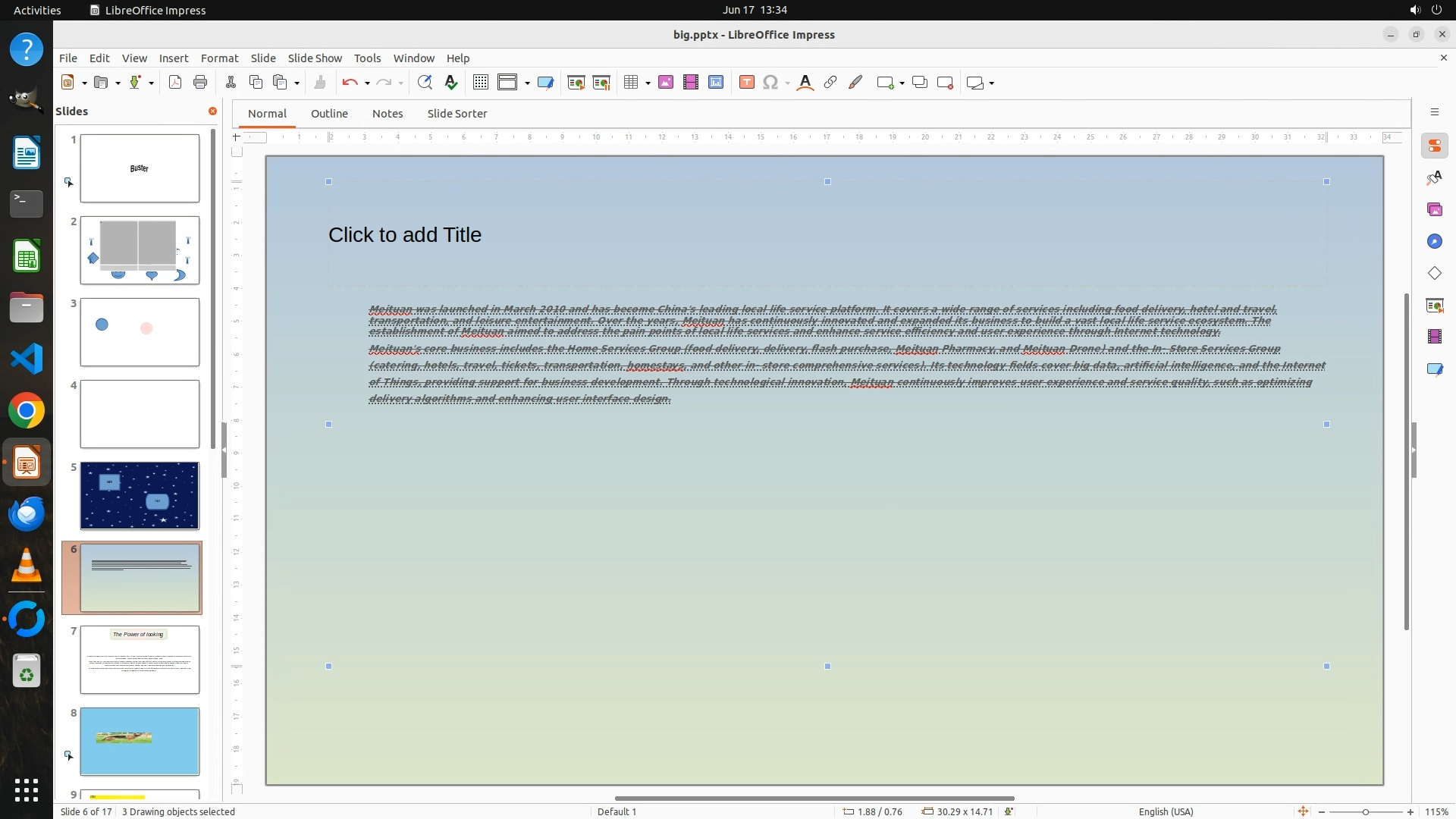
Task: Click the zoom slider in status bar
Action: coord(1365,812)
